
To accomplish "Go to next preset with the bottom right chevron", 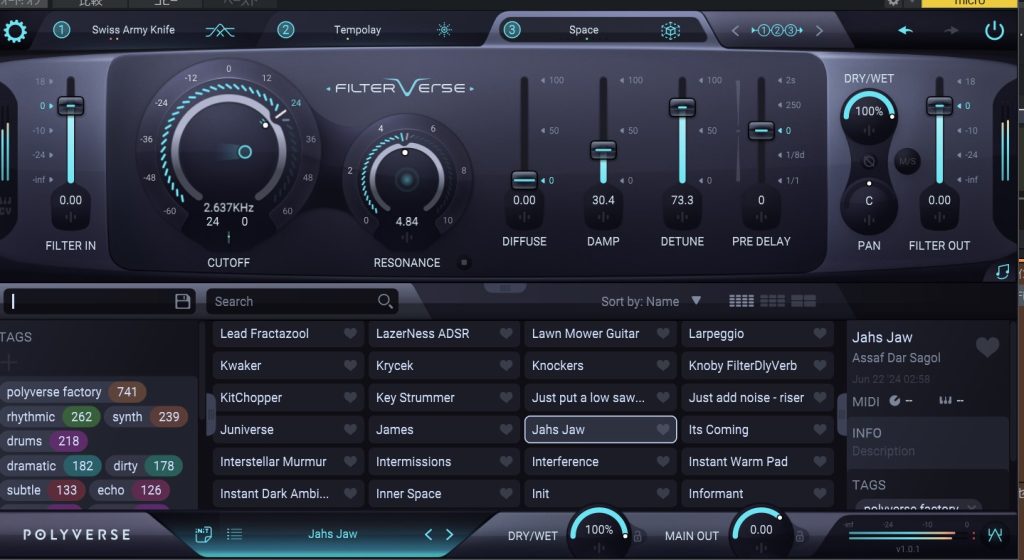I will click(x=449, y=535).
